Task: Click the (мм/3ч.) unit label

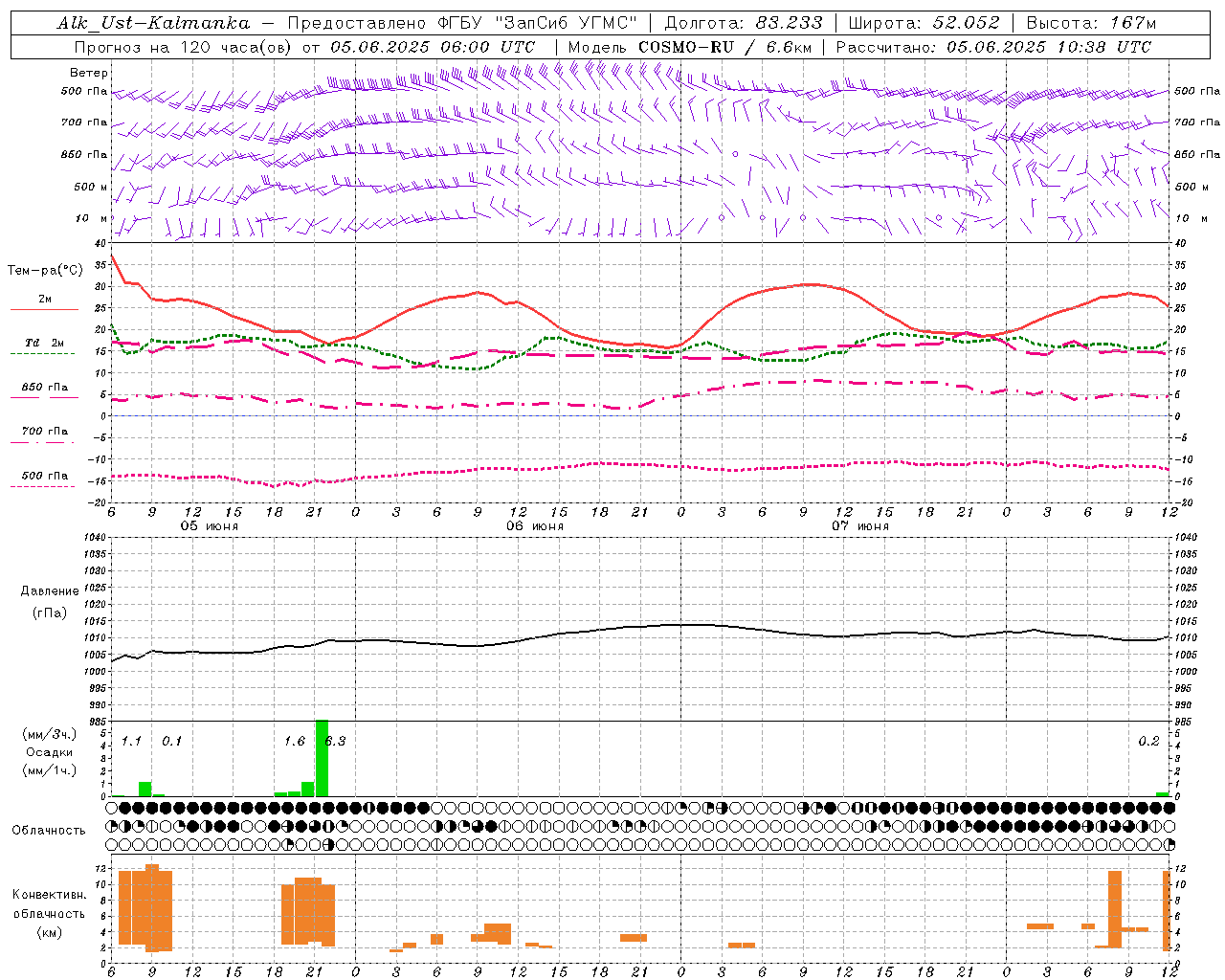Action: click(49, 734)
